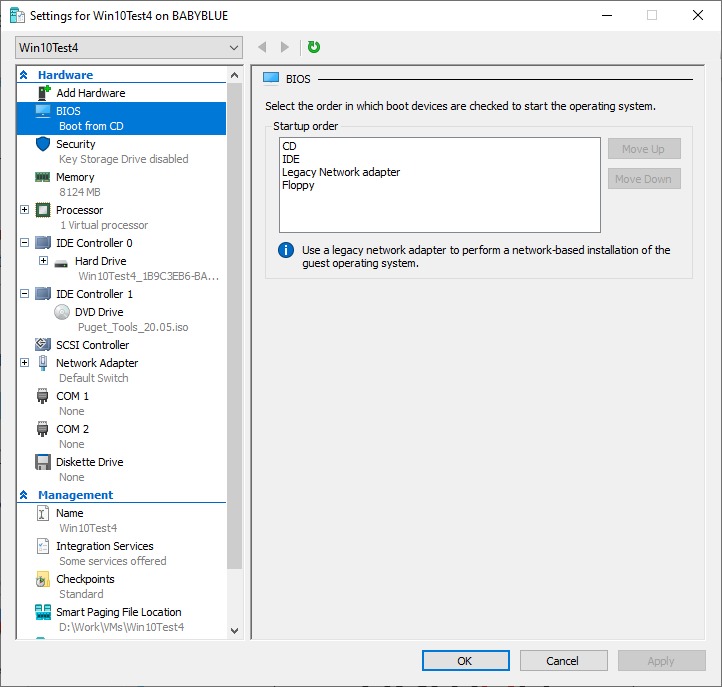The image size is (722, 687).
Task: Select the SCSI Controller icon
Action: (43, 345)
